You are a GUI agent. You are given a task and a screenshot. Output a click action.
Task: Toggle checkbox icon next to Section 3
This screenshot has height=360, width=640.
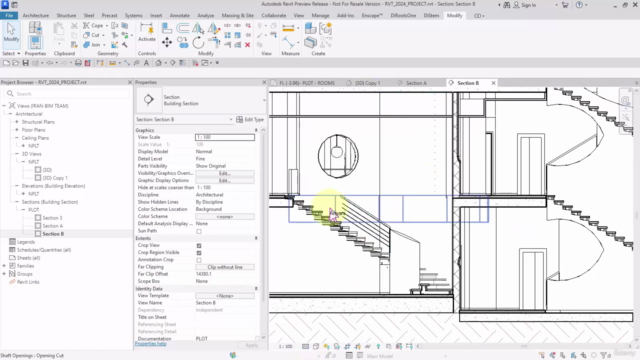[38, 218]
